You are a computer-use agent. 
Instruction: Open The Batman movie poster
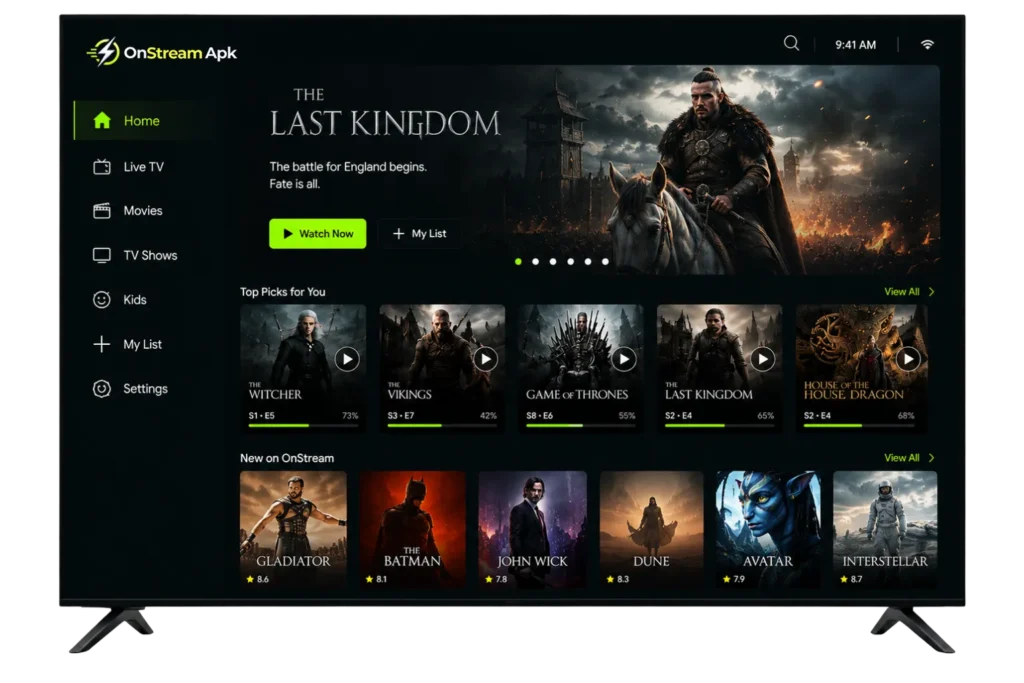(x=412, y=530)
